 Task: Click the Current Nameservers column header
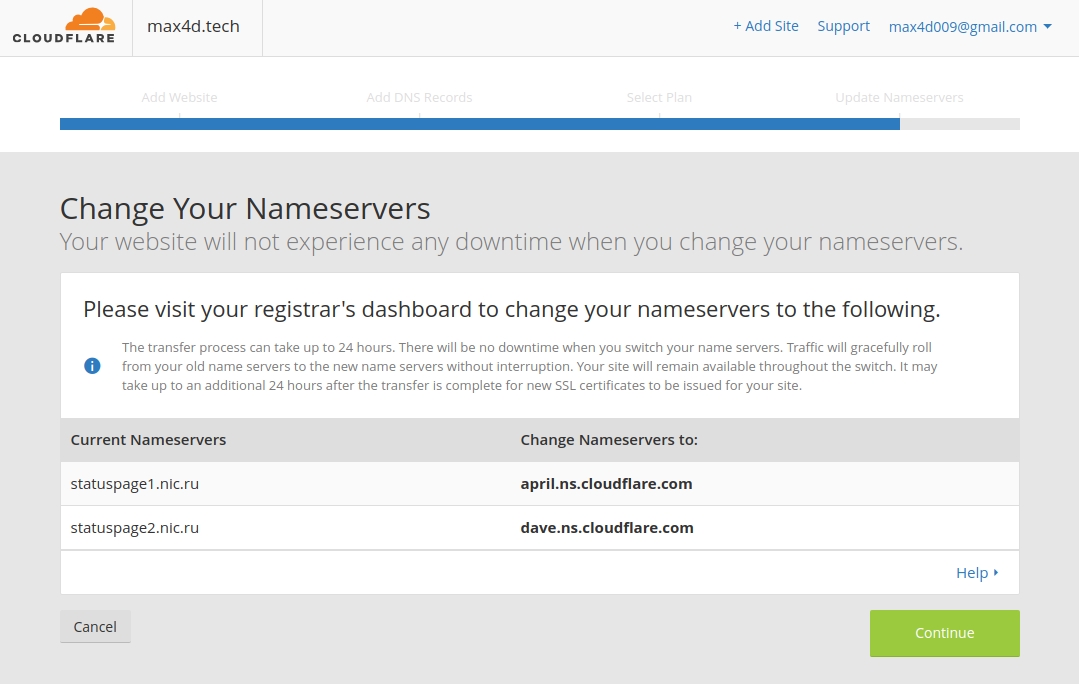pyautogui.click(x=149, y=440)
